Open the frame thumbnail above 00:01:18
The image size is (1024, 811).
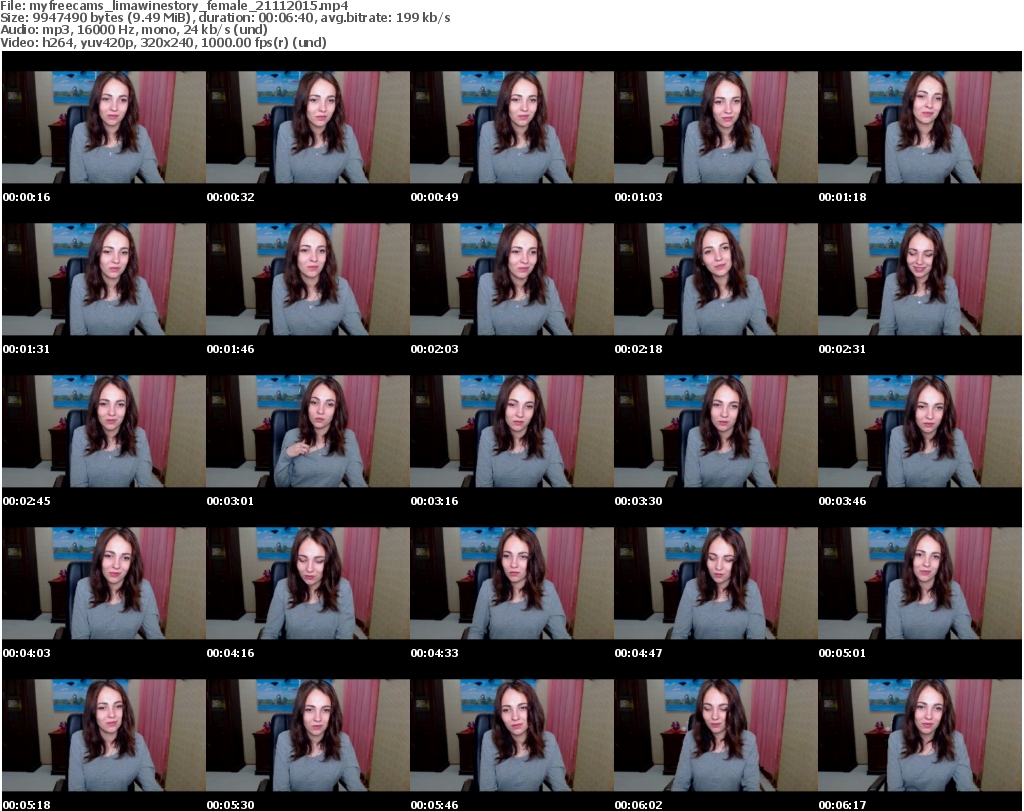pyautogui.click(x=920, y=127)
